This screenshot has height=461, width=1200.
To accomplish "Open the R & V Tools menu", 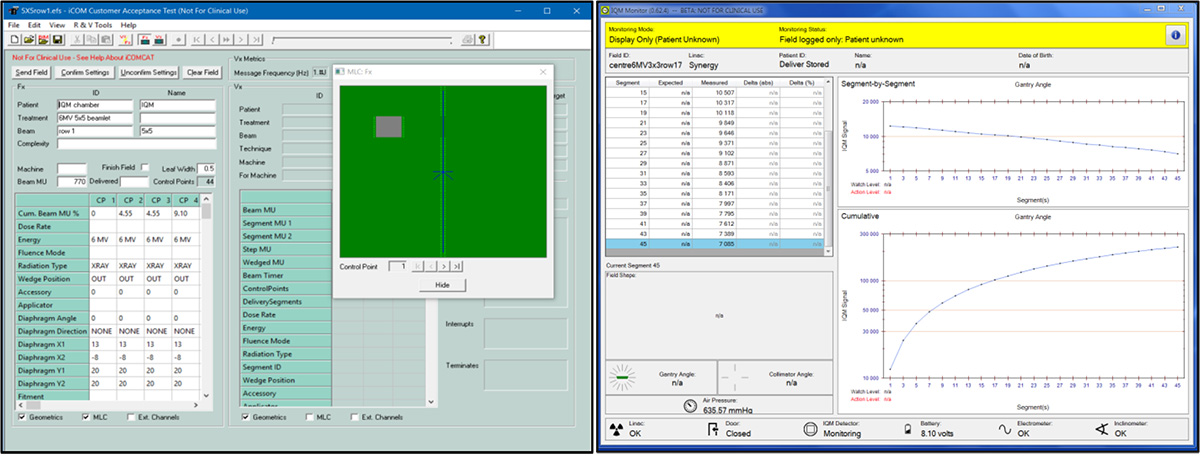I will point(93,24).
